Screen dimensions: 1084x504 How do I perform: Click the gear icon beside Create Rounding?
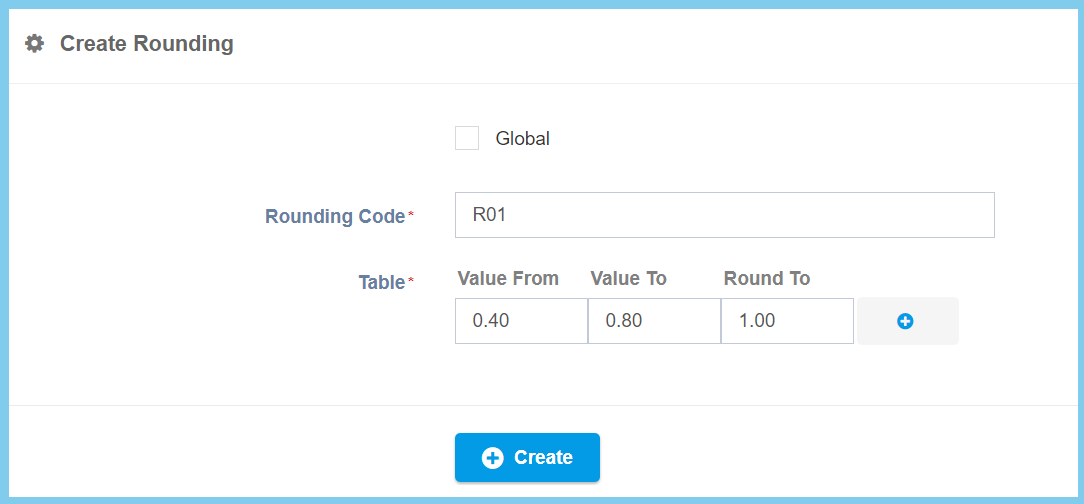coord(35,44)
